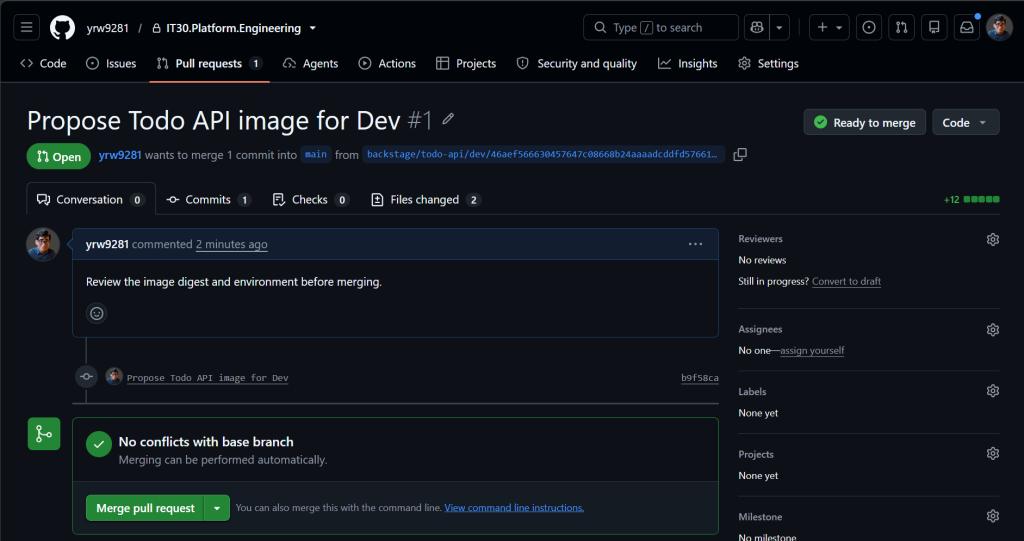Image resolution: width=1024 pixels, height=541 pixels.
Task: Click the Ready to merge button
Action: [x=865, y=122]
